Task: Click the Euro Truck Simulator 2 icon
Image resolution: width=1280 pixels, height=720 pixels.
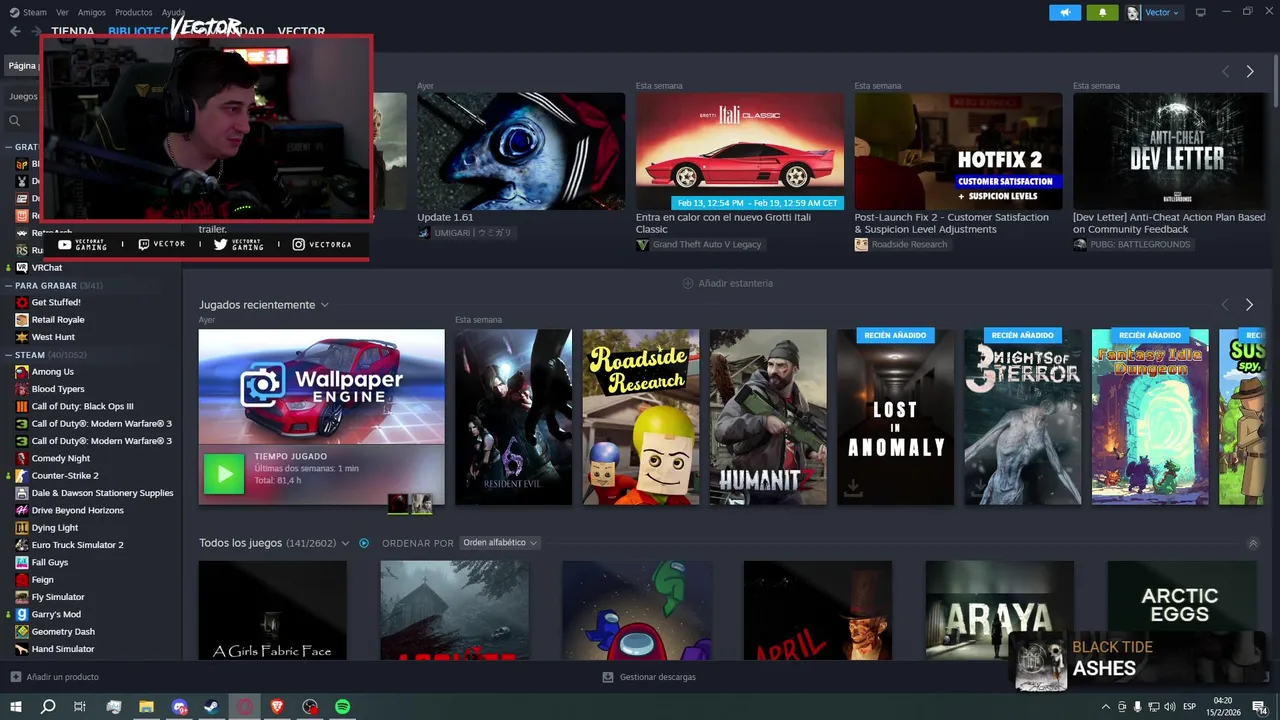Action: click(x=22, y=545)
